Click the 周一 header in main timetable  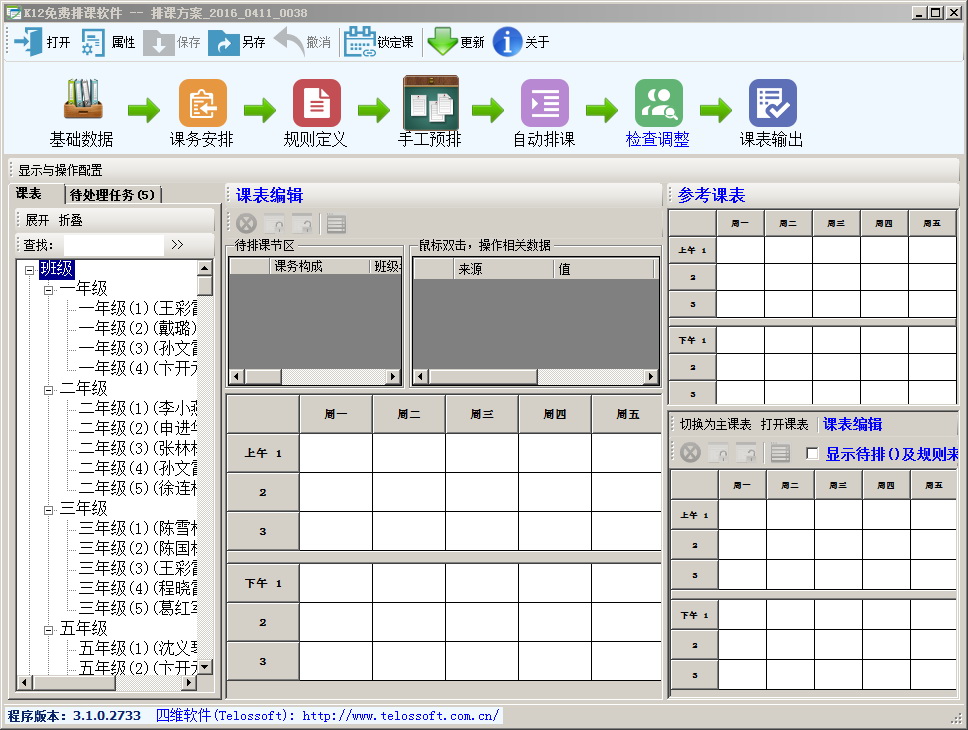click(336, 414)
